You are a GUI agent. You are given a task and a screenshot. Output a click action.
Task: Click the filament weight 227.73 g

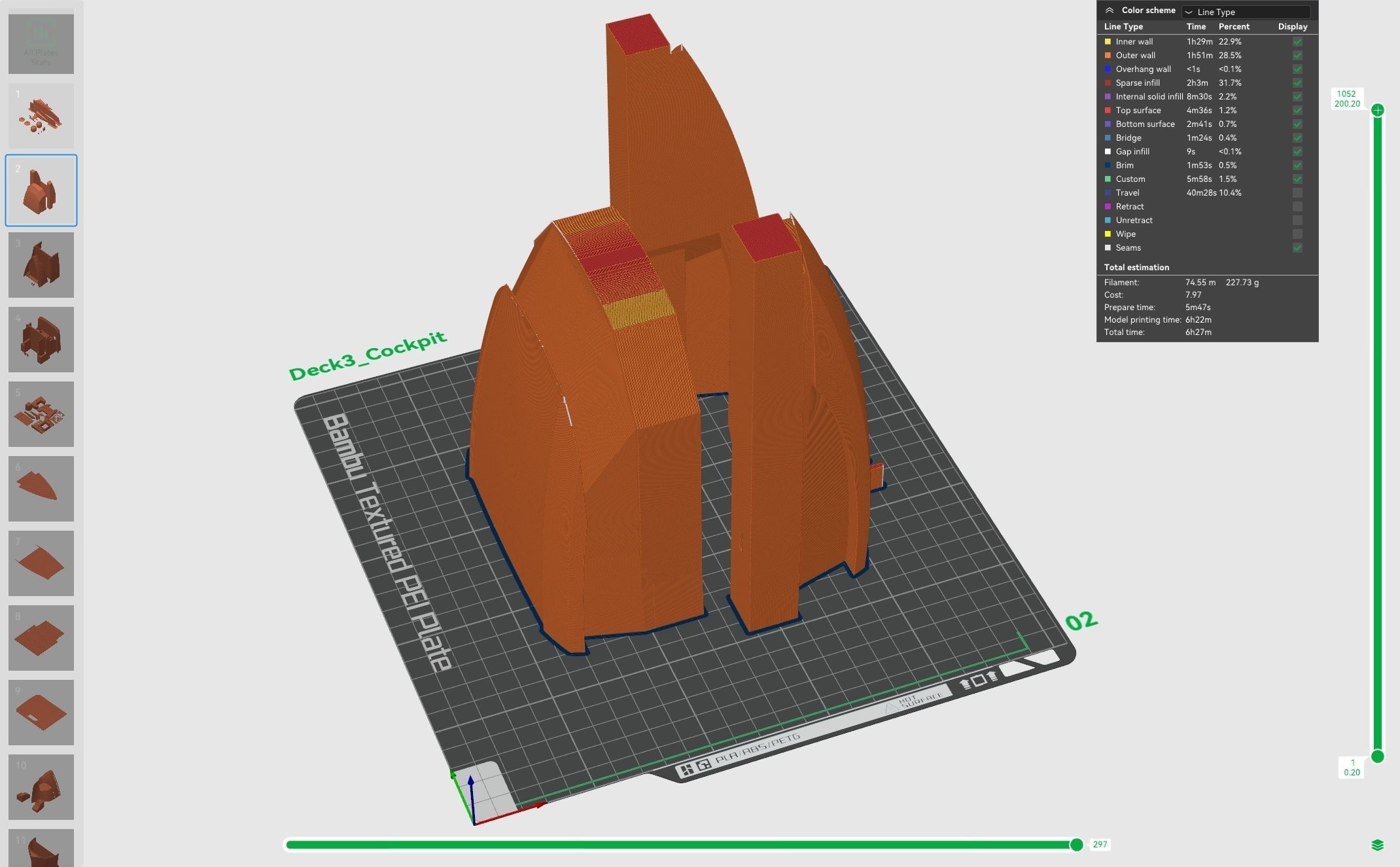point(1242,283)
